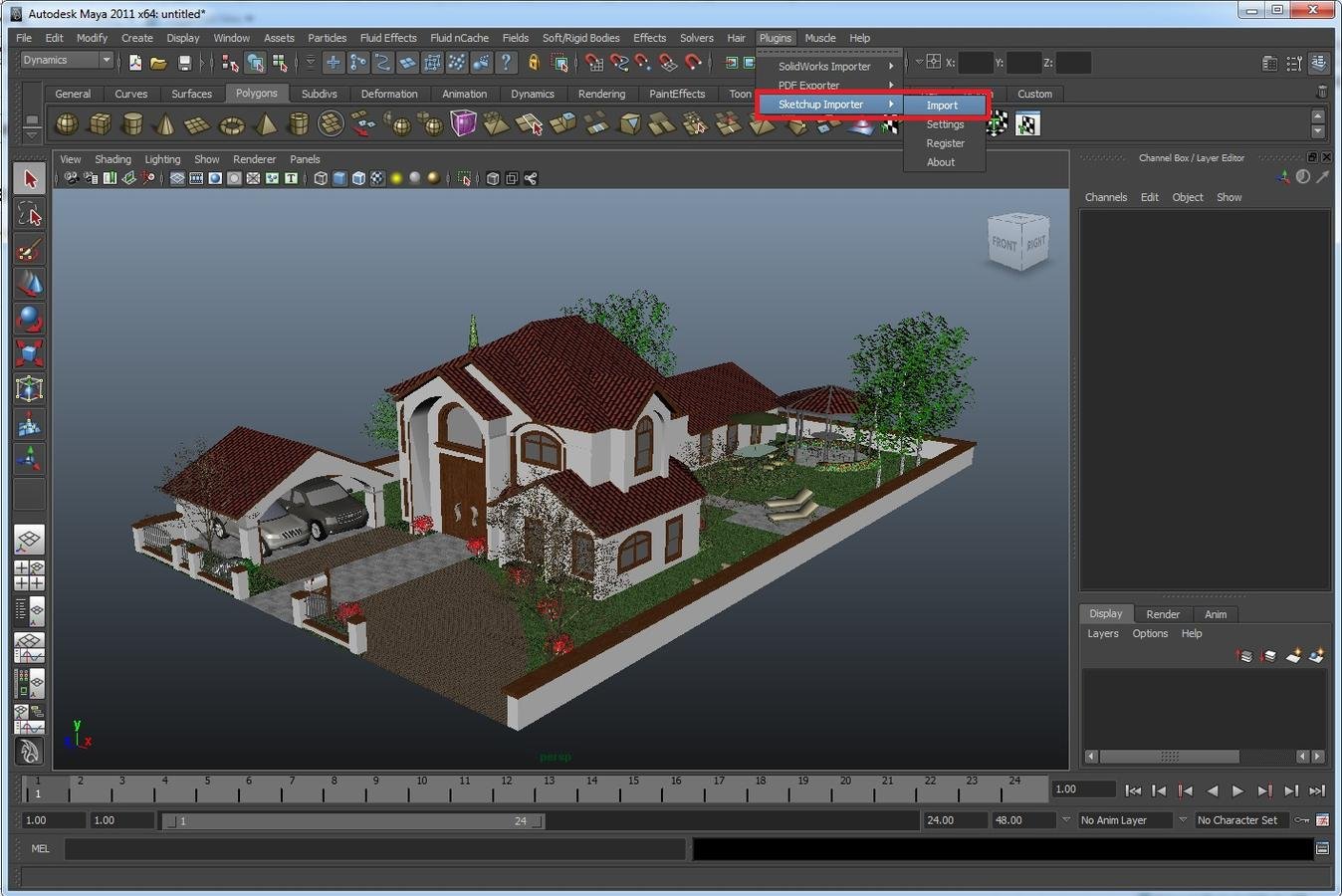
Task: Create a polygon cylinder from the shelf
Action: pos(132,124)
